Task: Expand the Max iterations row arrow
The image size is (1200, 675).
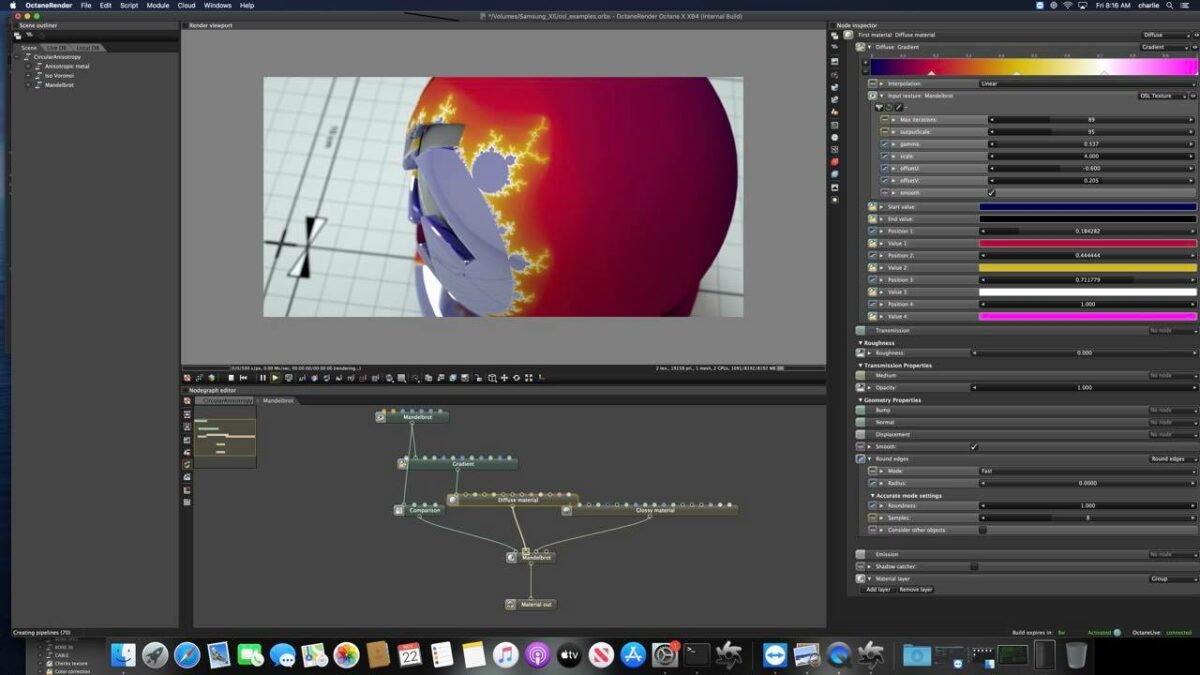Action: 894,120
